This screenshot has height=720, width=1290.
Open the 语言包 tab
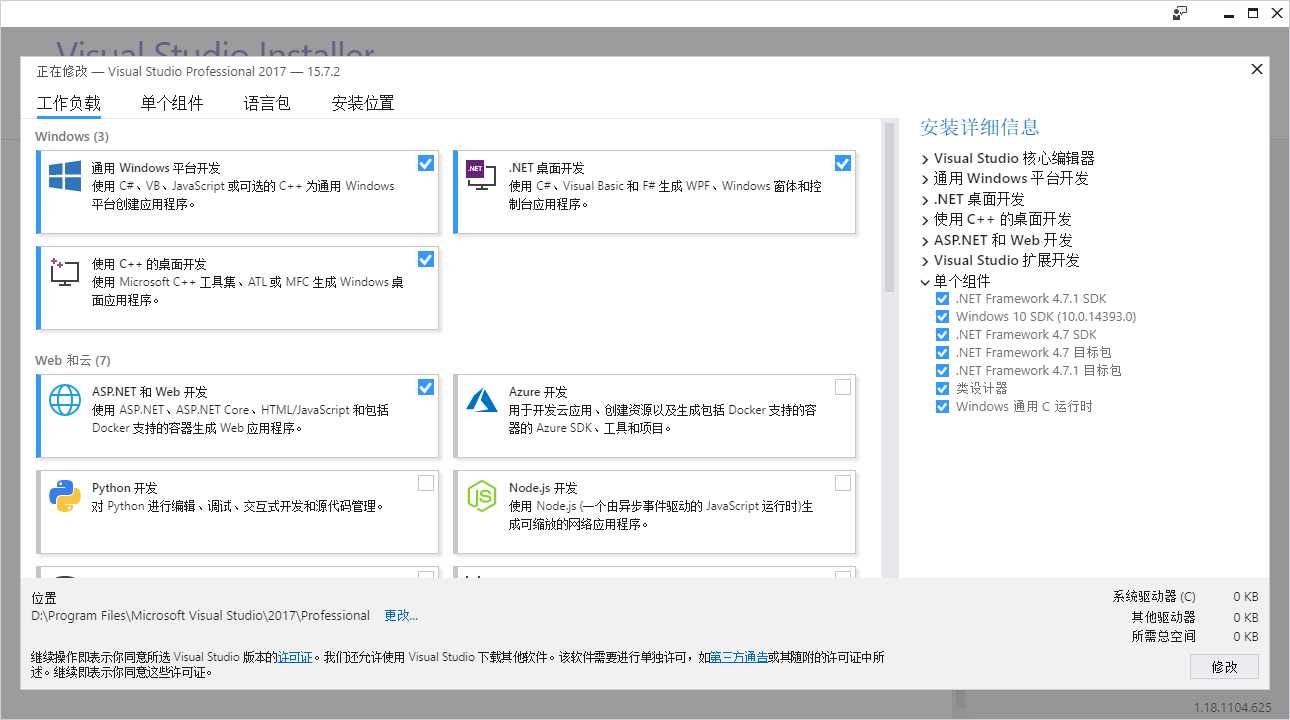pos(267,103)
